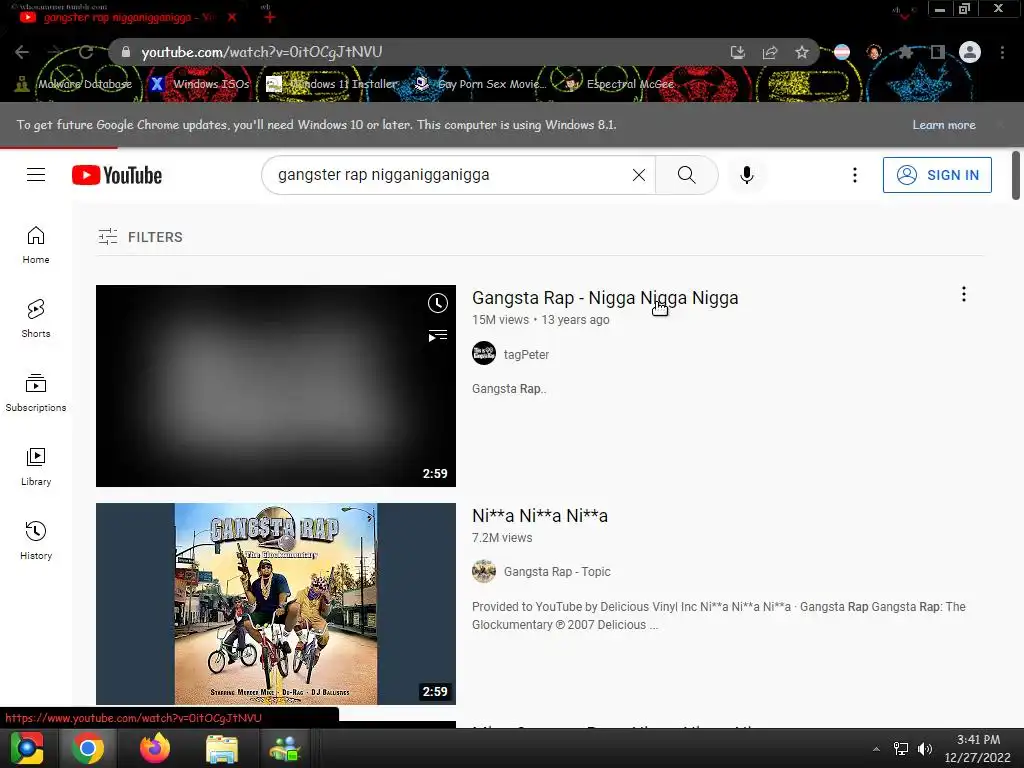Click '15M views' metadata text

point(500,320)
